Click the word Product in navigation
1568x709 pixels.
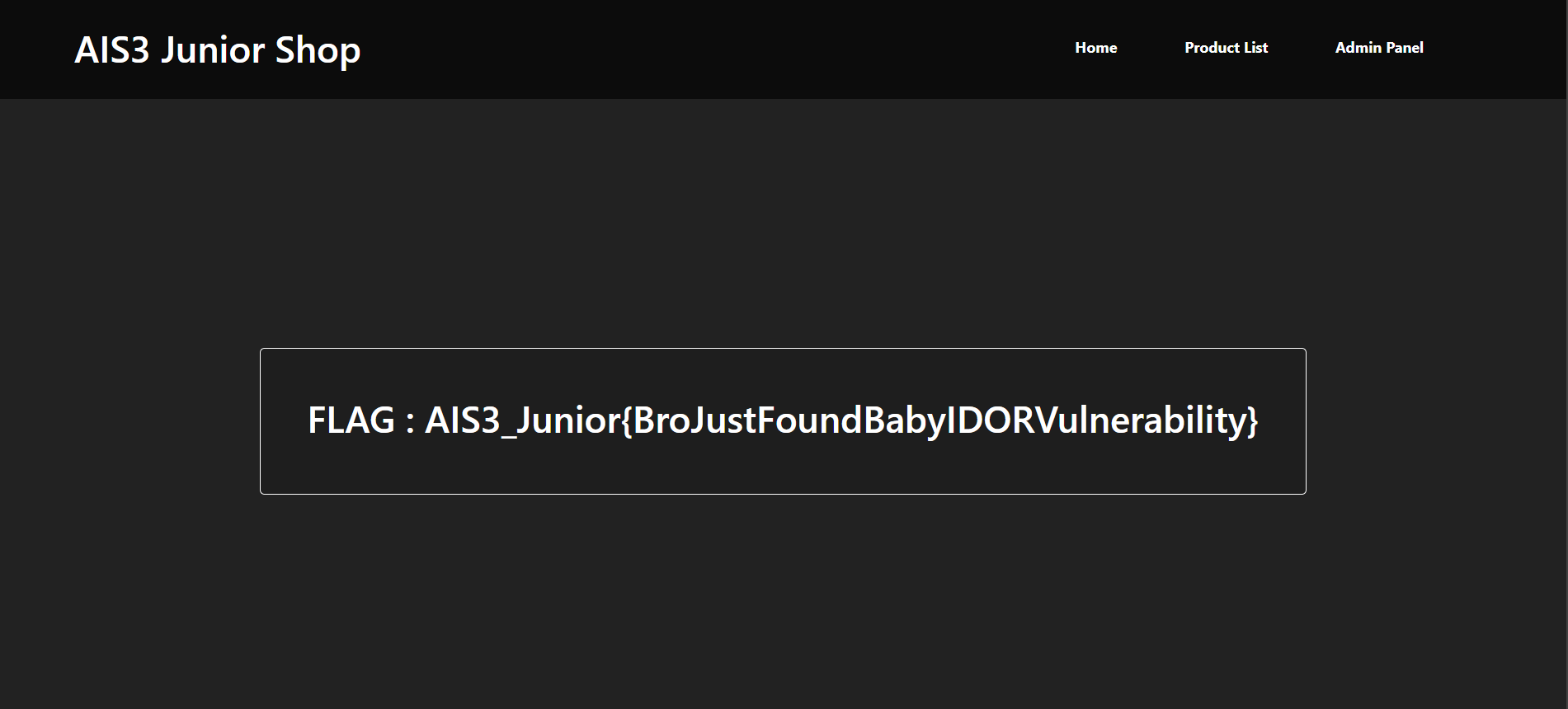point(1212,48)
